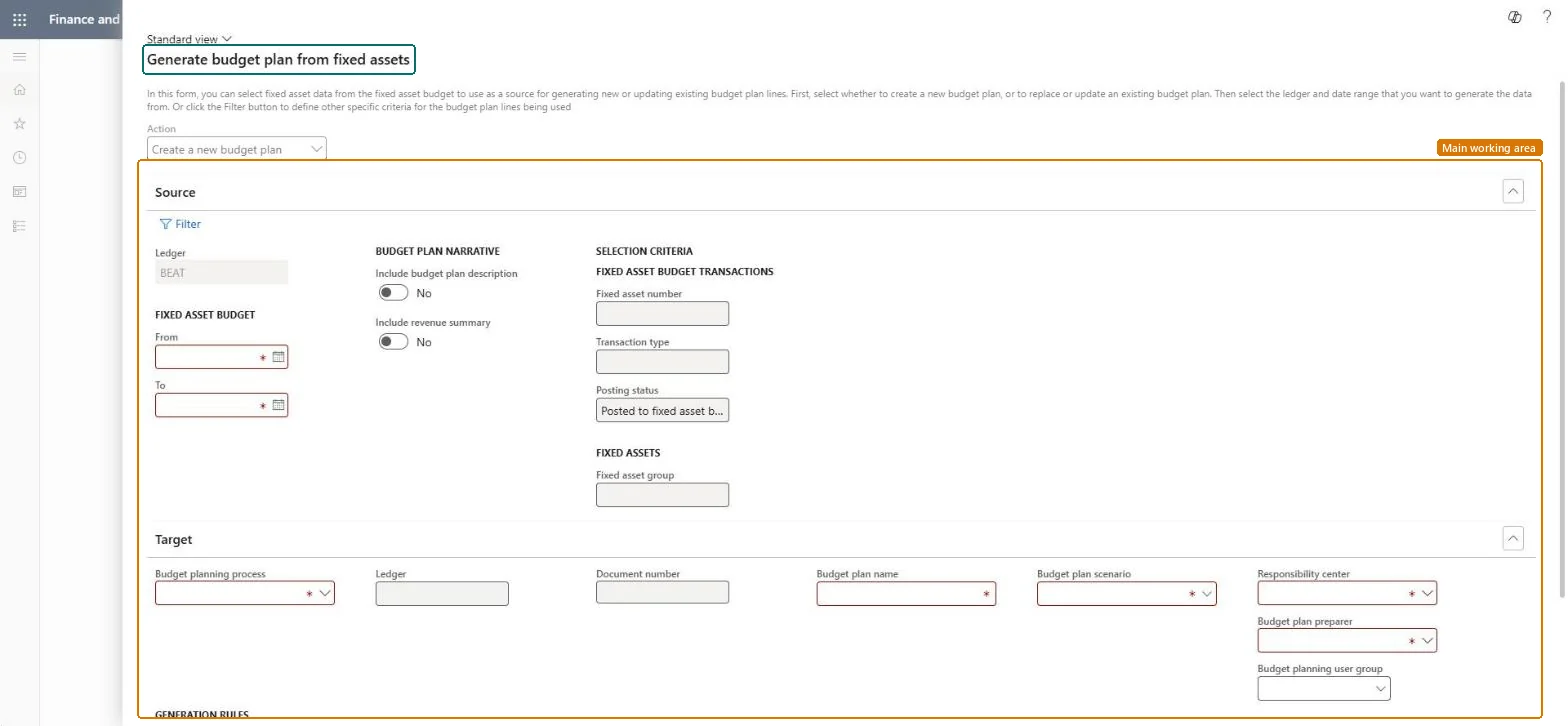This screenshot has width=1568, height=726.
Task: Expand the navigation pane hamburger menu
Action: pyautogui.click(x=19, y=56)
